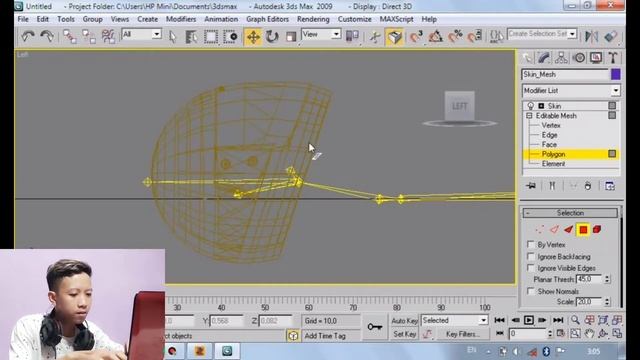Open the Utilities hammer panel tab
The height and width of the screenshot is (360, 640).
(x=613, y=58)
